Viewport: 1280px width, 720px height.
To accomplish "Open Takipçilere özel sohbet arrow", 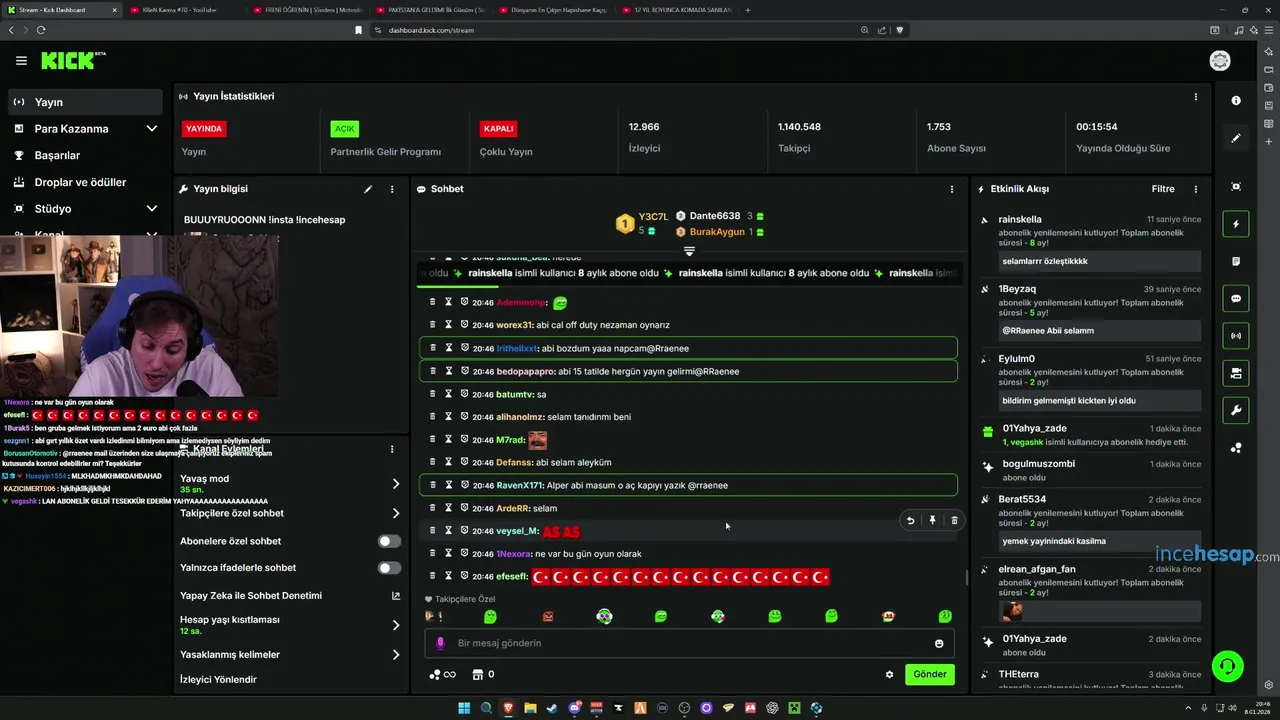I will (396, 513).
